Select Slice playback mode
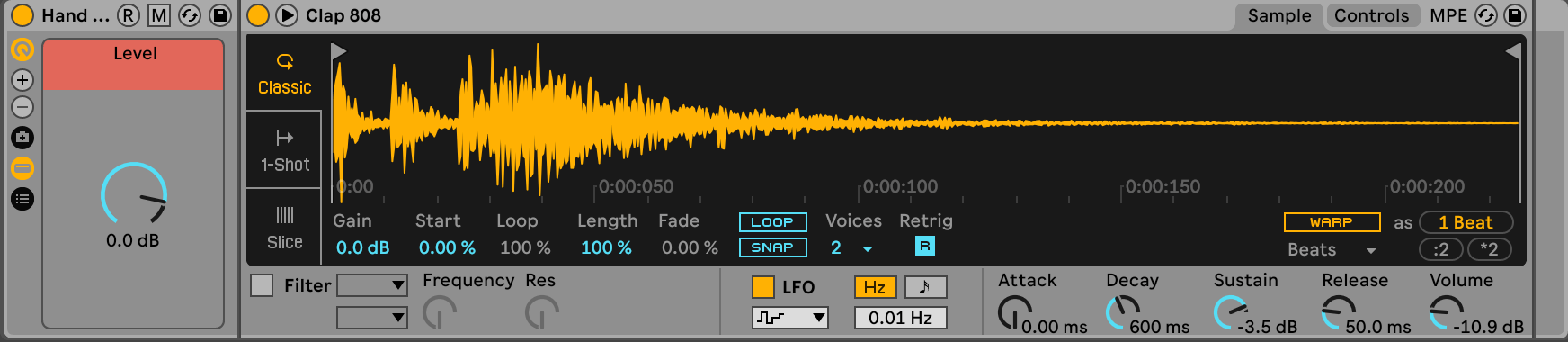 [x=284, y=228]
